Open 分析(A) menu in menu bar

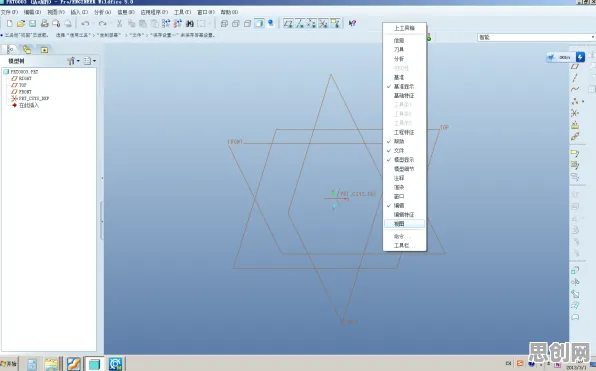pyautogui.click(x=103, y=12)
